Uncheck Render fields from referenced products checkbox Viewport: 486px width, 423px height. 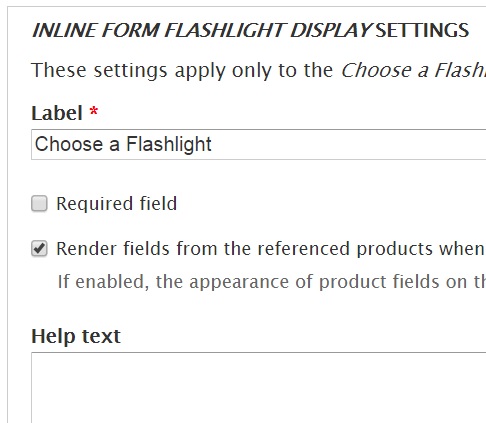(39, 249)
